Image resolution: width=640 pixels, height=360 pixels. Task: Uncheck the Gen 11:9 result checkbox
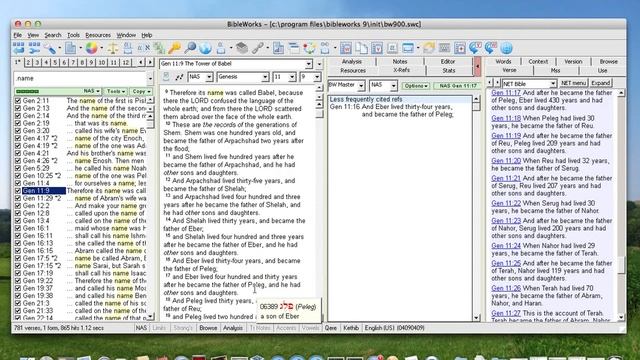coord(18,191)
